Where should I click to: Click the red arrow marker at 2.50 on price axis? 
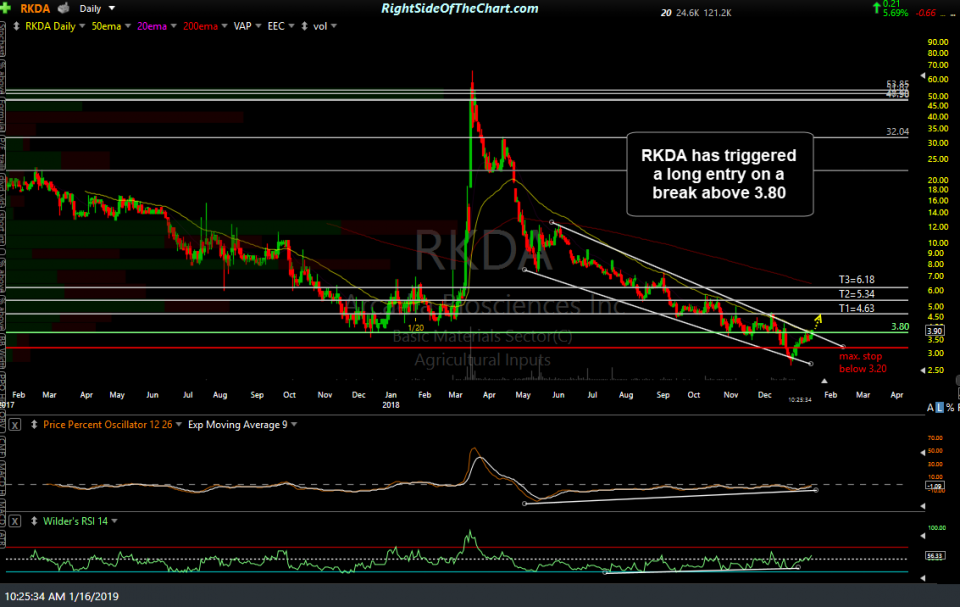922,371
